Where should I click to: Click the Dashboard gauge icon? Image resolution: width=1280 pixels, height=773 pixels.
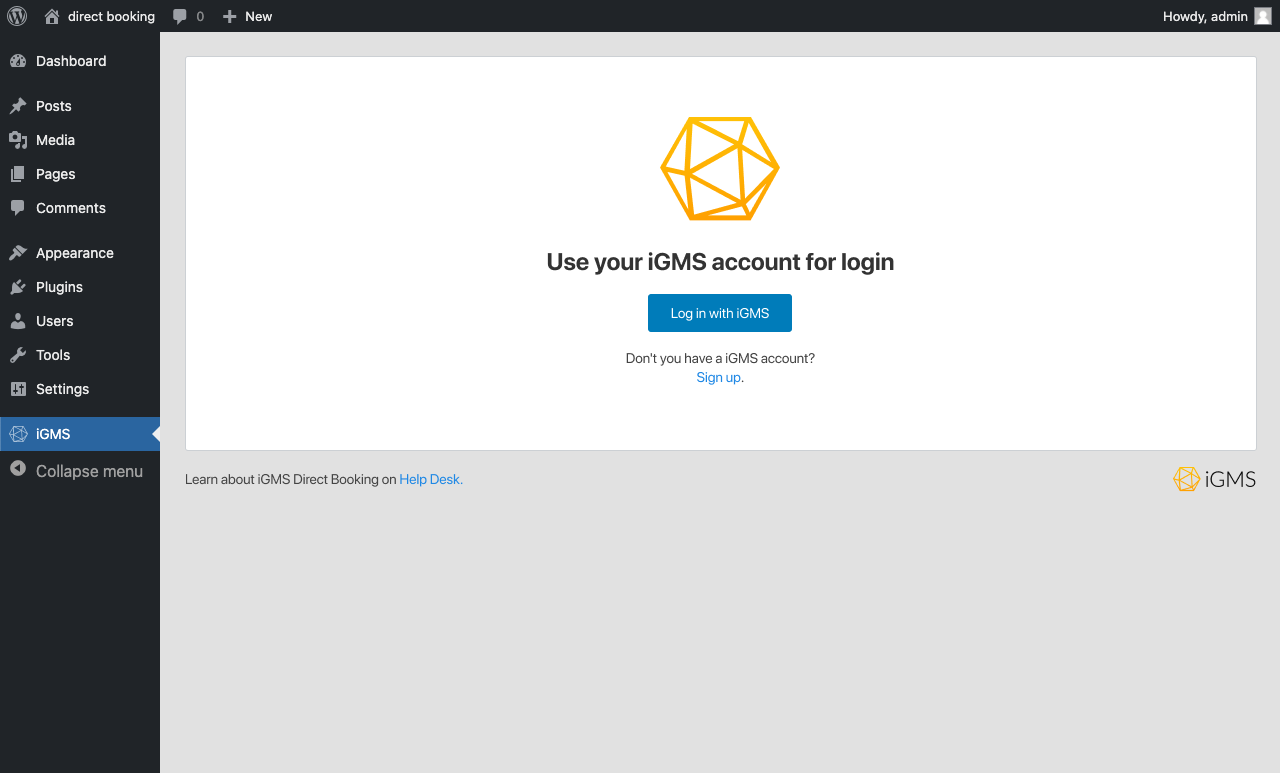pos(18,61)
